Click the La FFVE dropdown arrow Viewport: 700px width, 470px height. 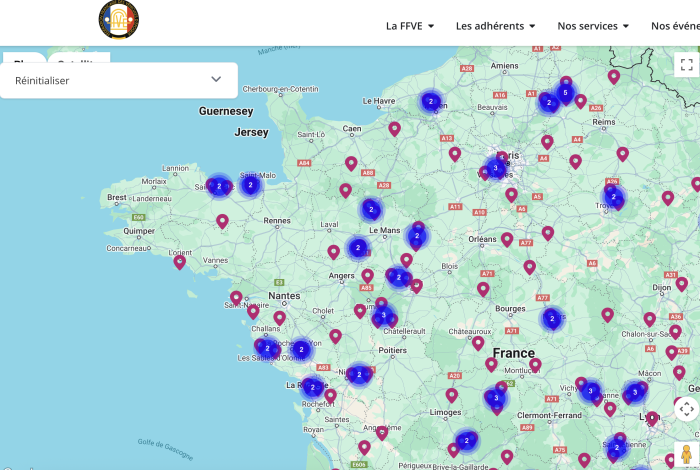(431, 26)
